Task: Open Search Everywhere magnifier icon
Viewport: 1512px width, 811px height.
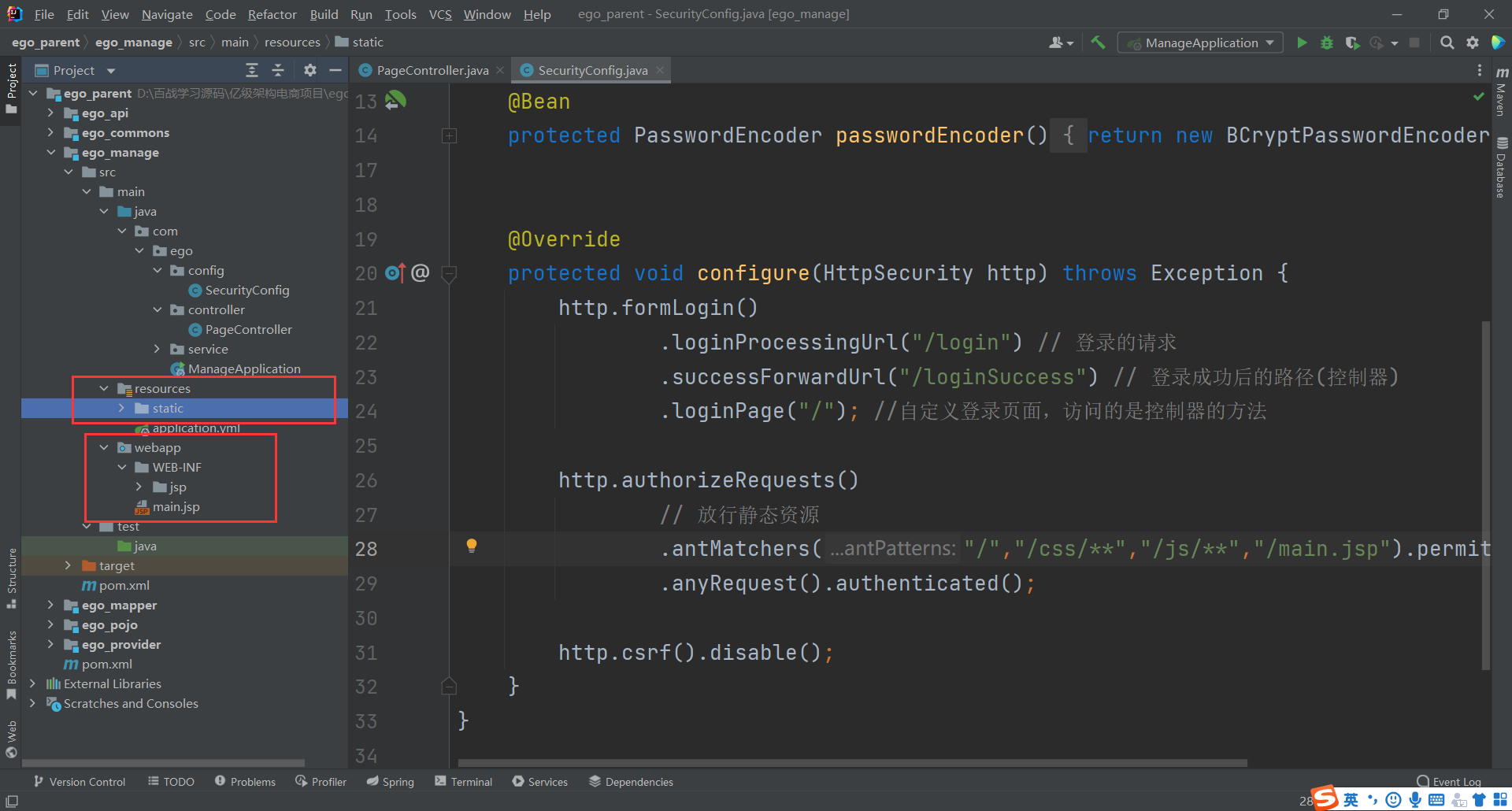Action: point(1447,43)
